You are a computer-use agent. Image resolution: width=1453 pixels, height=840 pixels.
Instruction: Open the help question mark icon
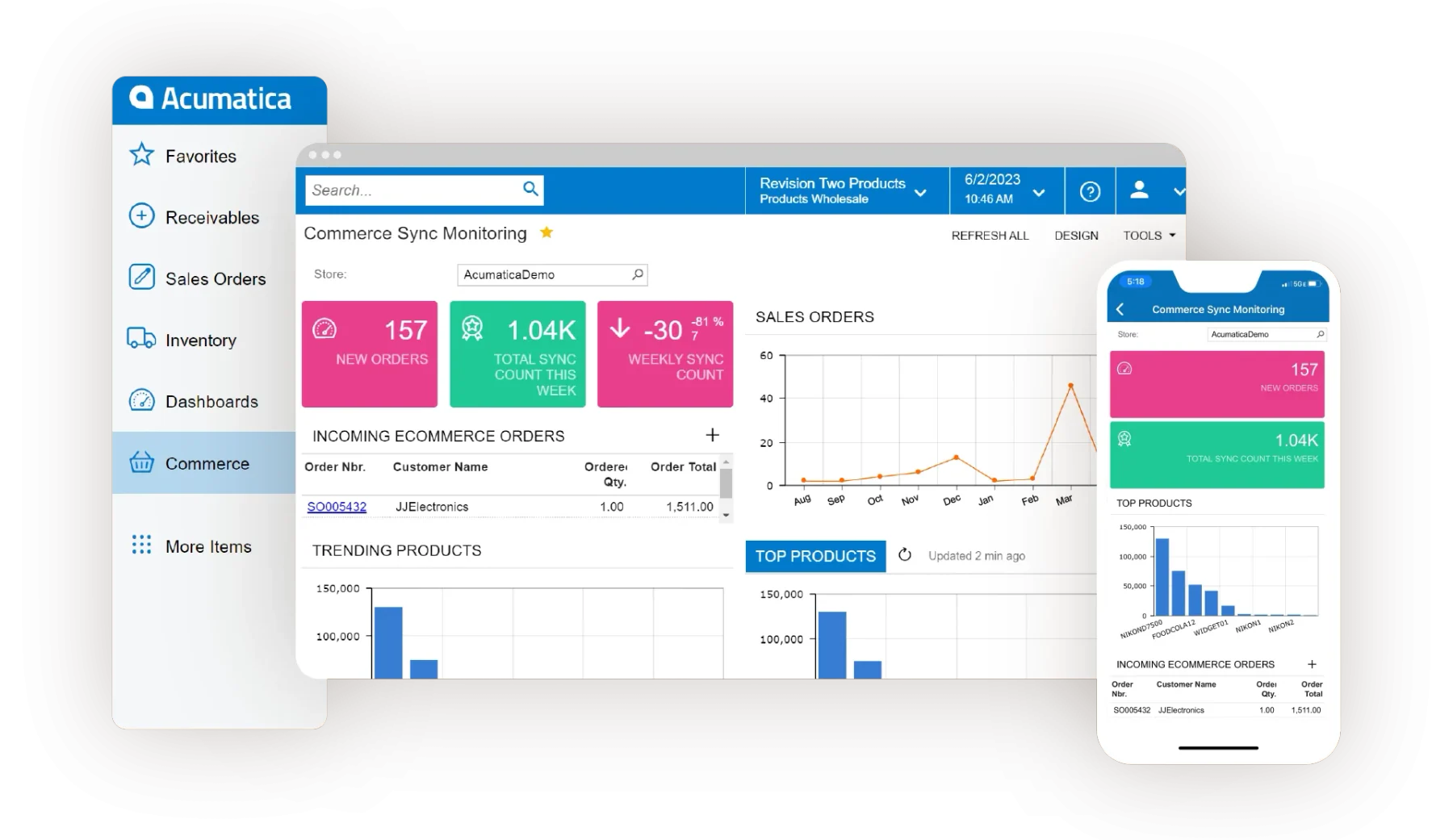tap(1090, 191)
